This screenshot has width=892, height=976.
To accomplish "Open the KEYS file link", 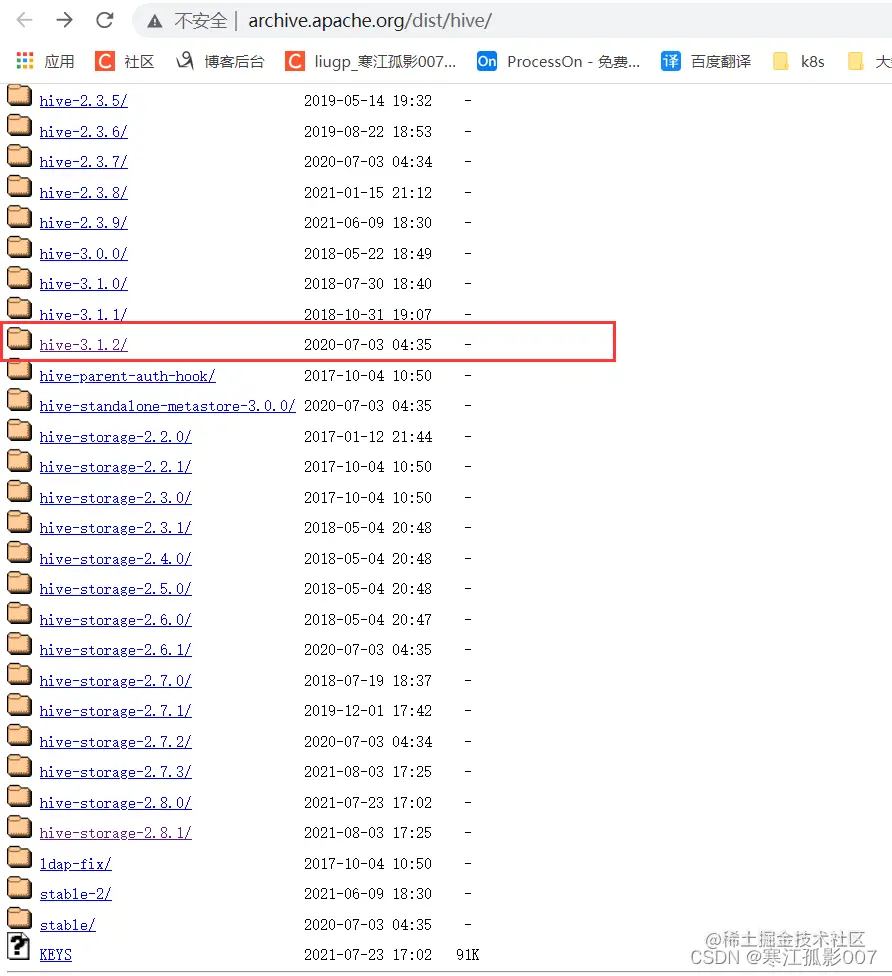I will [55, 955].
